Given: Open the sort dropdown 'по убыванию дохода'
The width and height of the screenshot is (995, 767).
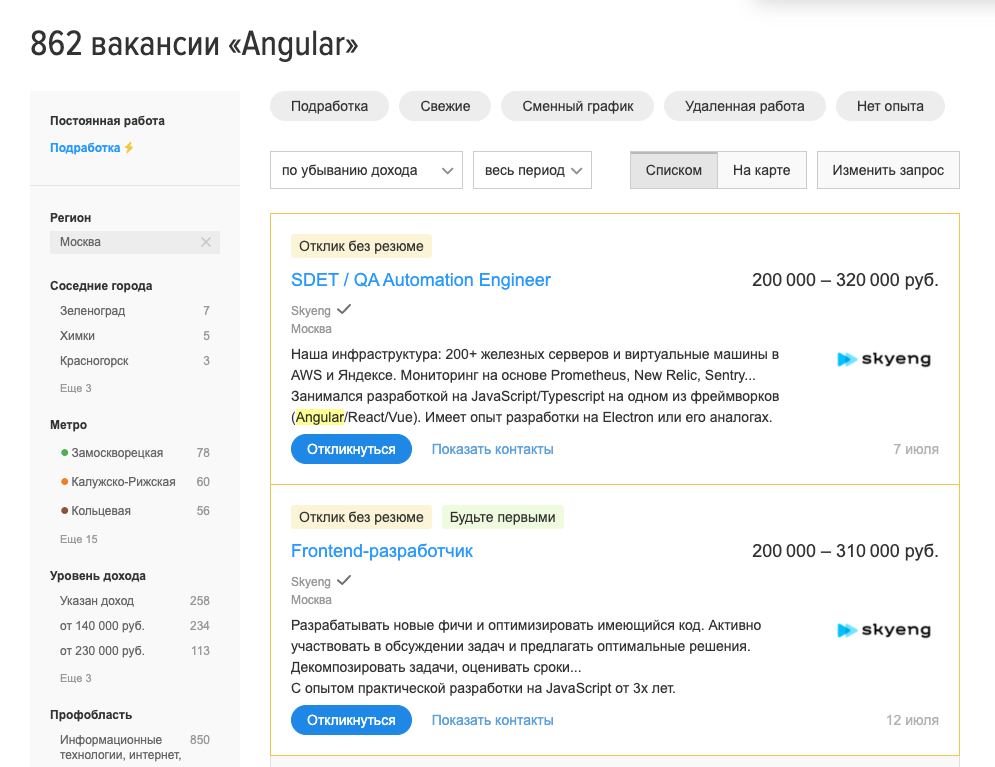Looking at the screenshot, I should pos(366,170).
